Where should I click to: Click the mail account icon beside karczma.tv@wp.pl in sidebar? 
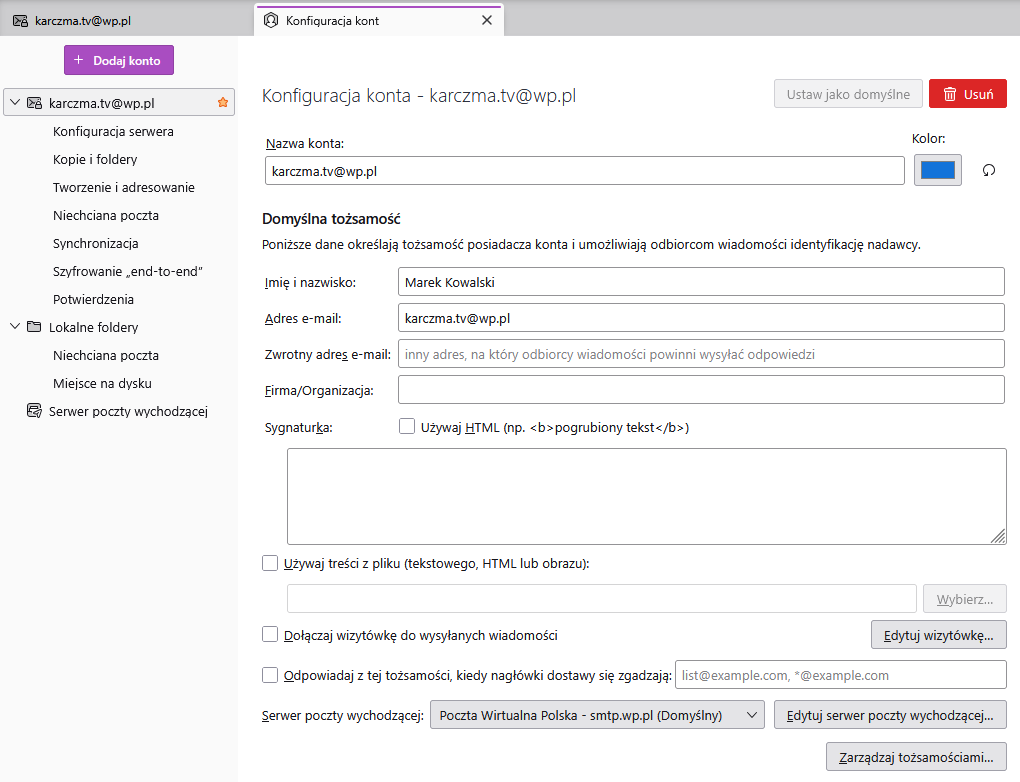(34, 103)
